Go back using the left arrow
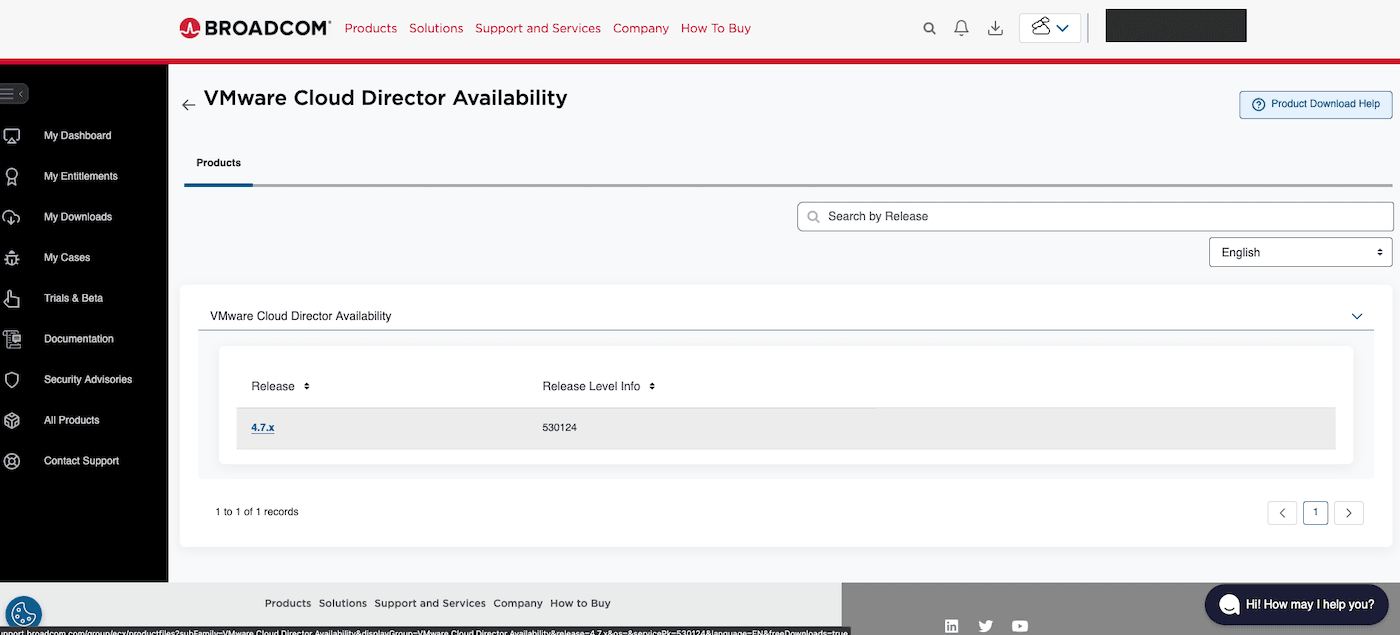Screen dimensions: 1400x635 tap(188, 105)
